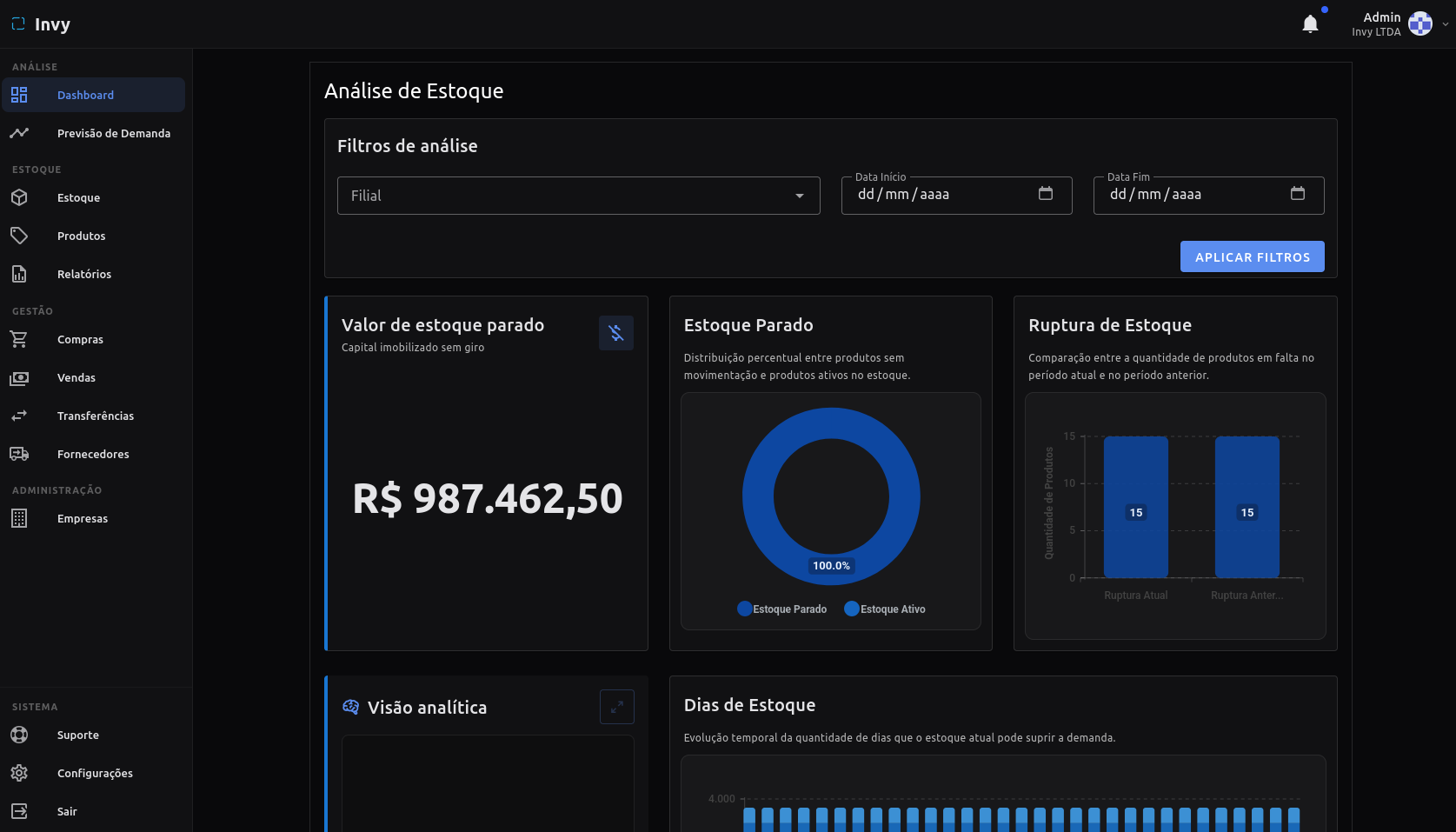Click the Compras cart icon

pos(19,339)
